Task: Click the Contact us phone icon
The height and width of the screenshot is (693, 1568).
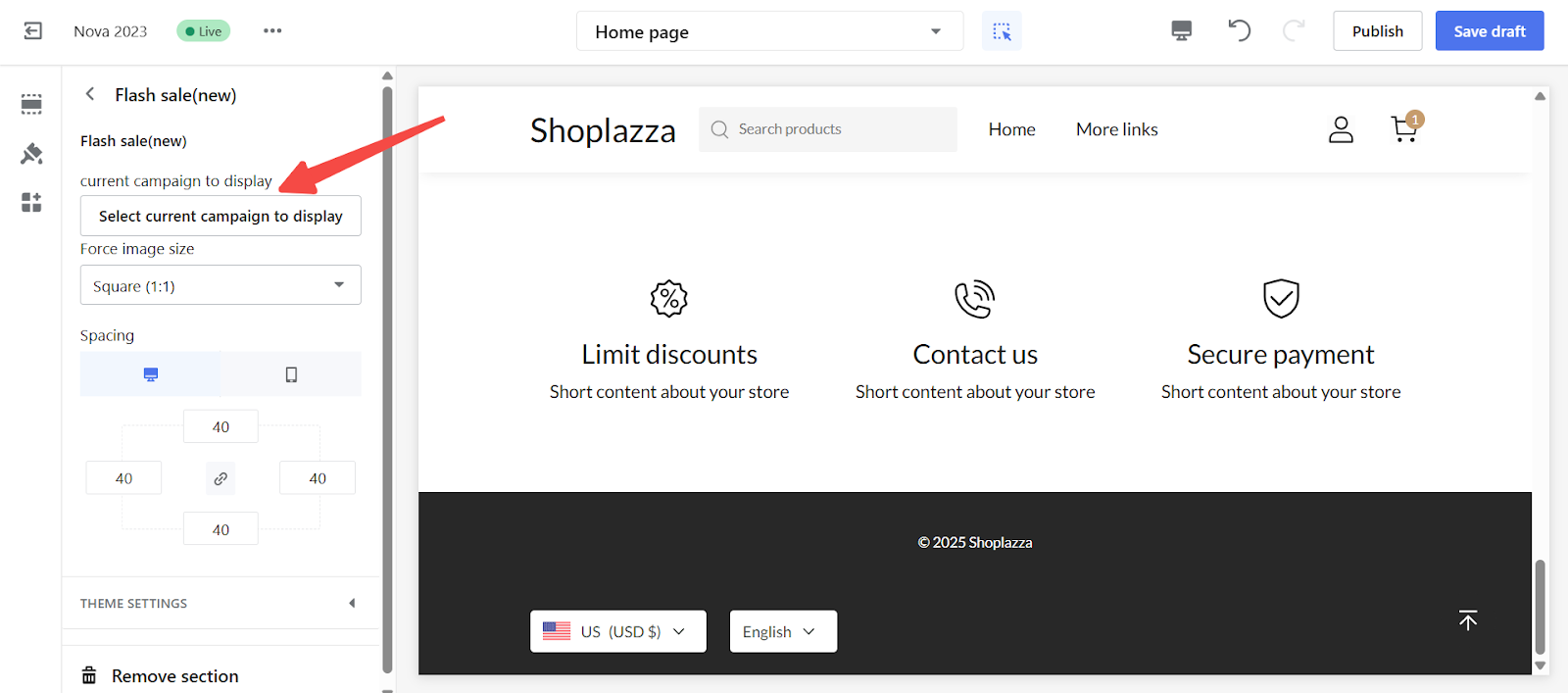Action: click(x=975, y=298)
